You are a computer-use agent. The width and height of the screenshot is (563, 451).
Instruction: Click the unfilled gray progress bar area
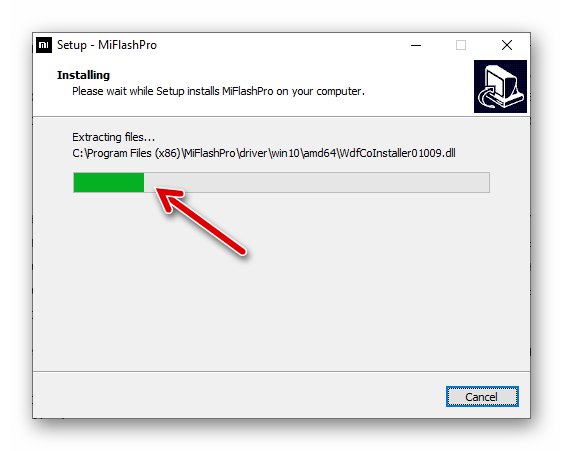316,182
